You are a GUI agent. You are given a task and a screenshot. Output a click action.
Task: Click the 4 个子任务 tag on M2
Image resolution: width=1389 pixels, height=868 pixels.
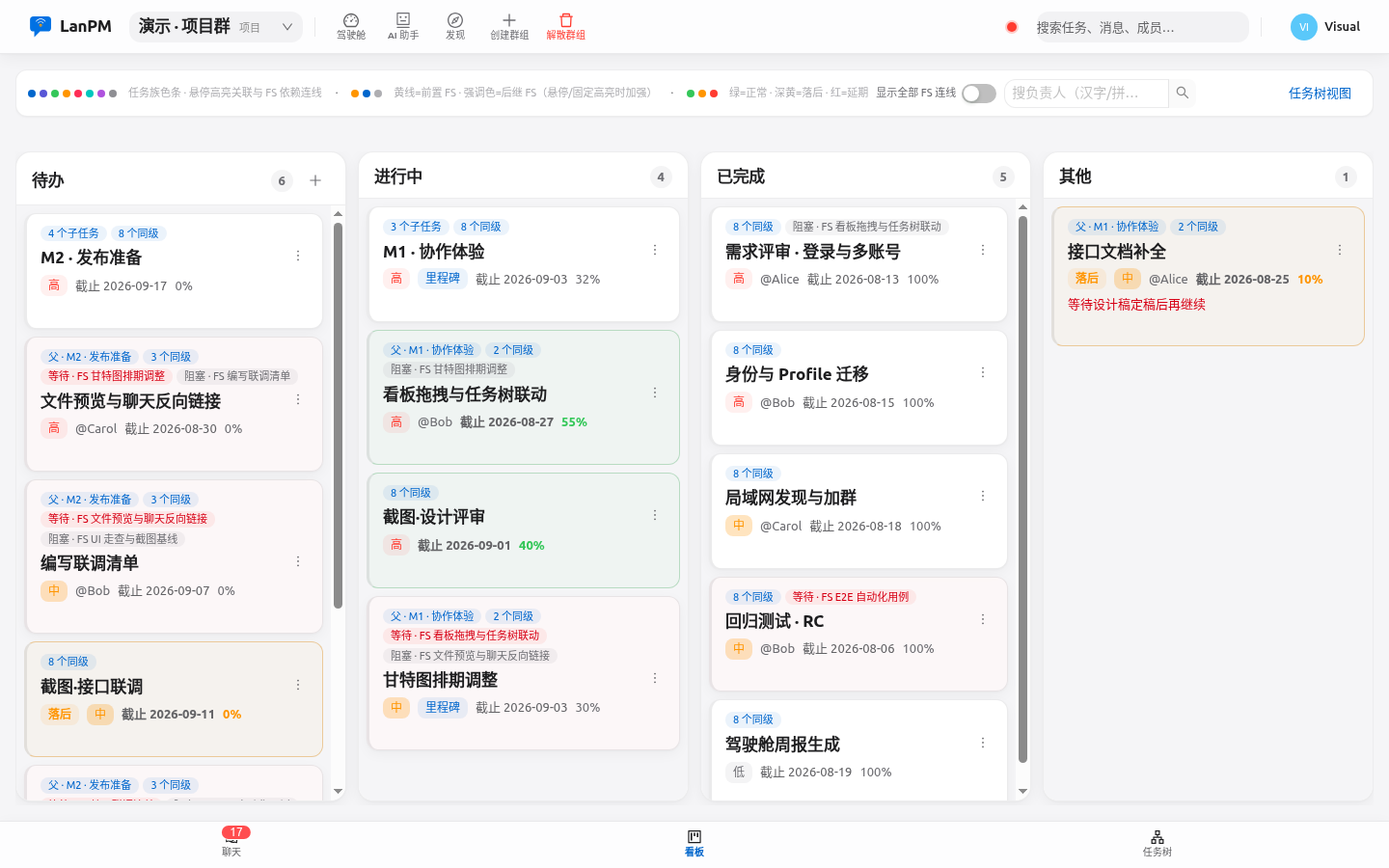pyautogui.click(x=73, y=233)
